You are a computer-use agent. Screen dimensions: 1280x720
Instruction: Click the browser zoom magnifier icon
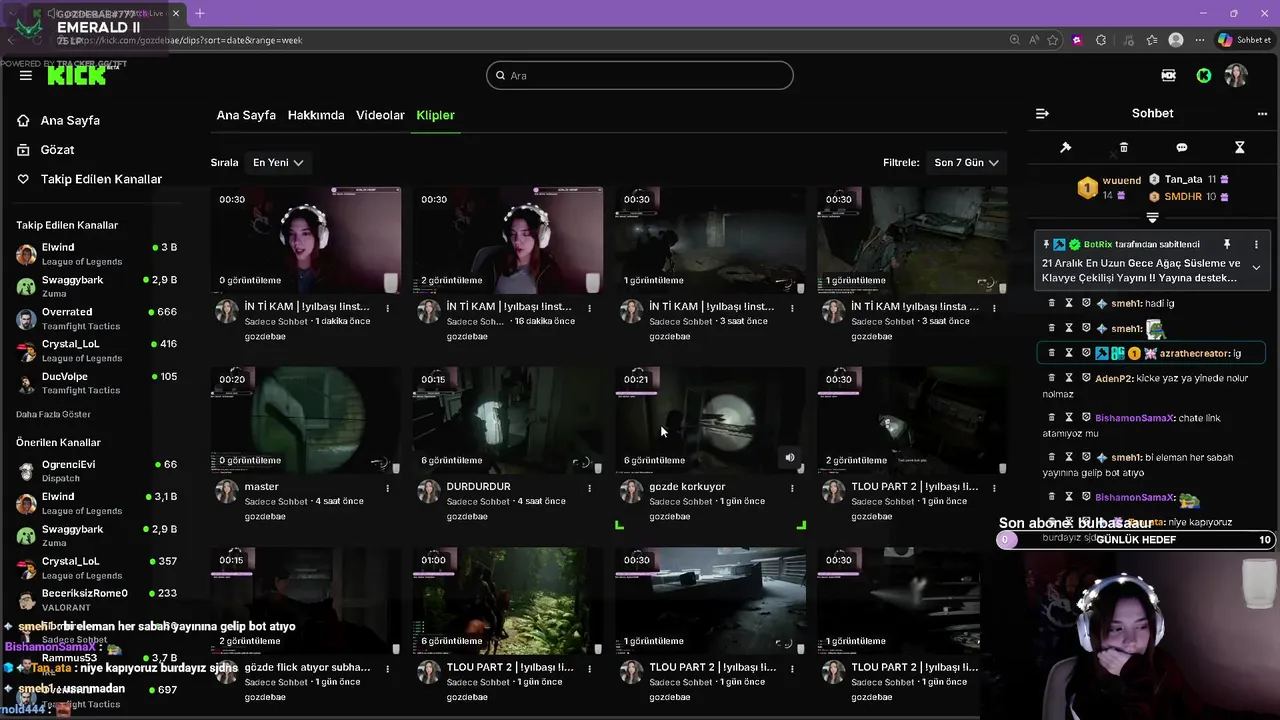point(1015,40)
